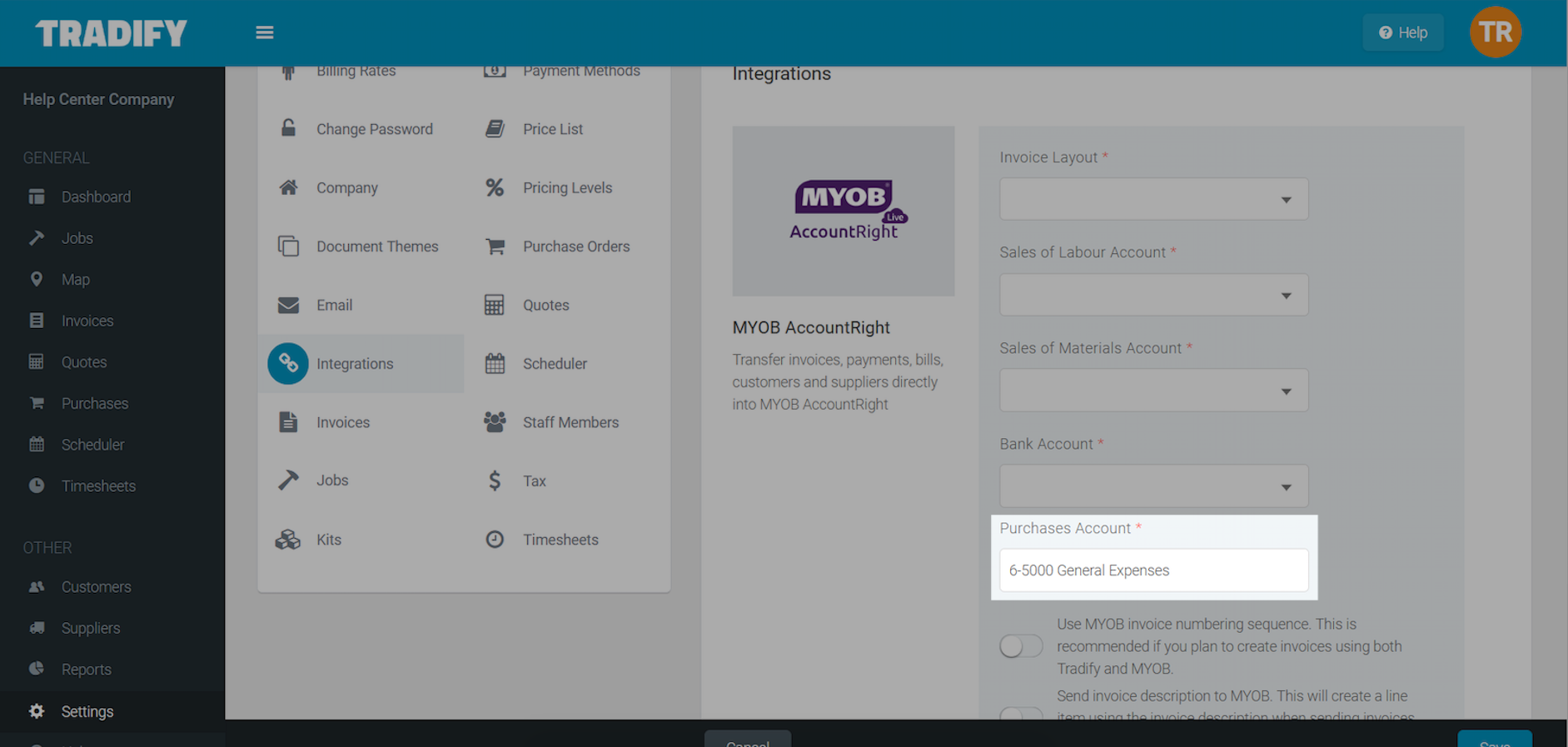This screenshot has height=747, width=1568.
Task: Click the Invoices icon in left sidebar
Action: [x=37, y=321]
